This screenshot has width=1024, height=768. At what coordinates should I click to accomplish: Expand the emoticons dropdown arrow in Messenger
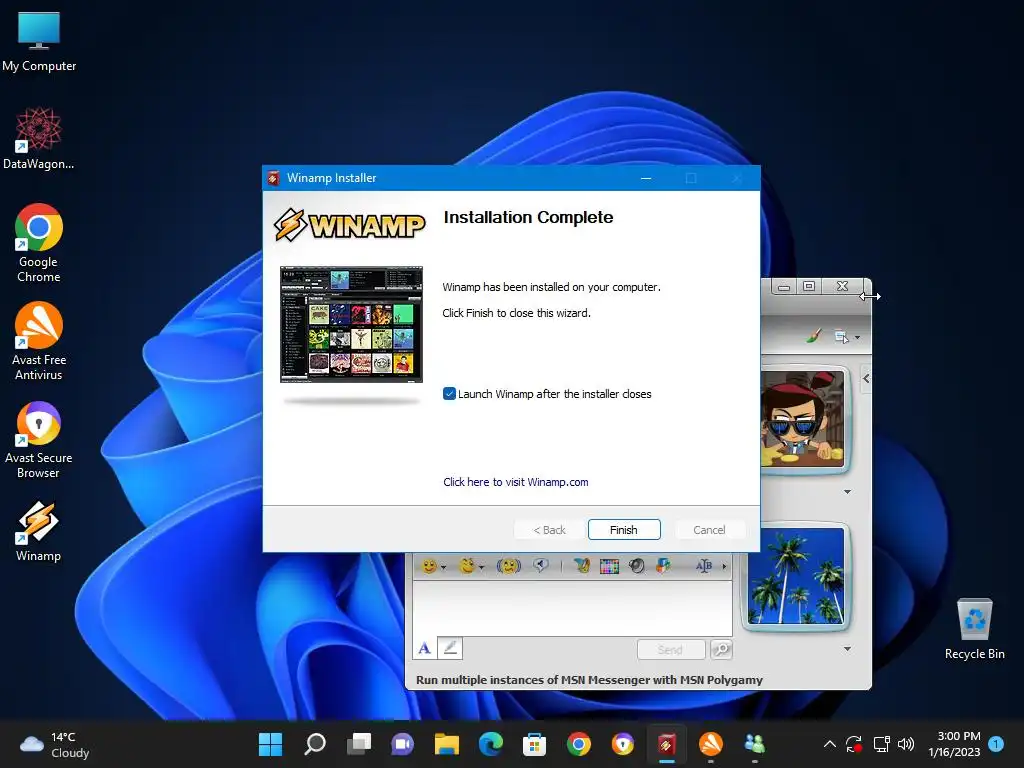coord(443,568)
